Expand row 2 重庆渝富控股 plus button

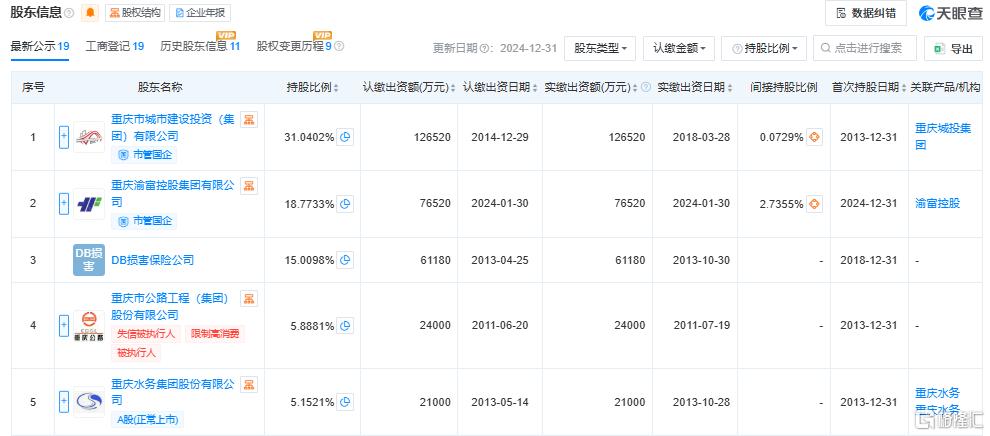[x=64, y=204]
